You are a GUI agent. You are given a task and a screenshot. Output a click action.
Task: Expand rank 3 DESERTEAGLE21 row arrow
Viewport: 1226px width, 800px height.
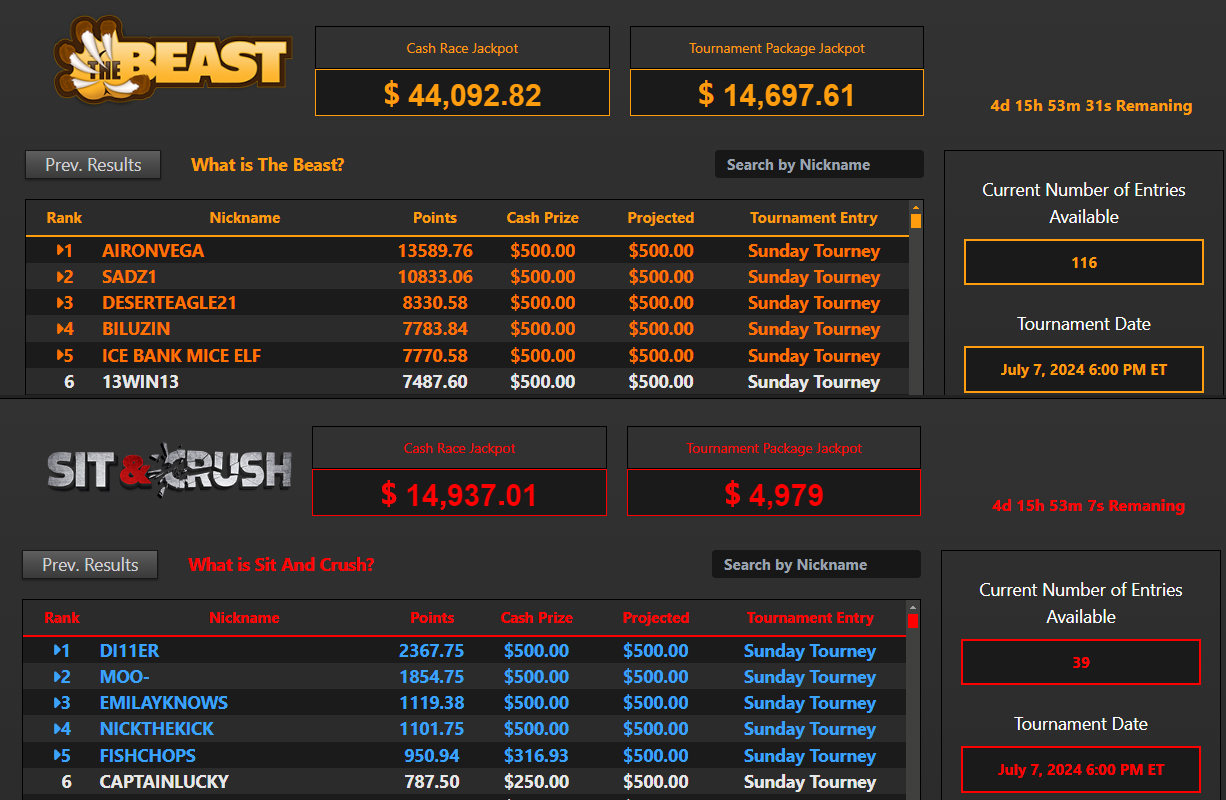(x=60, y=303)
